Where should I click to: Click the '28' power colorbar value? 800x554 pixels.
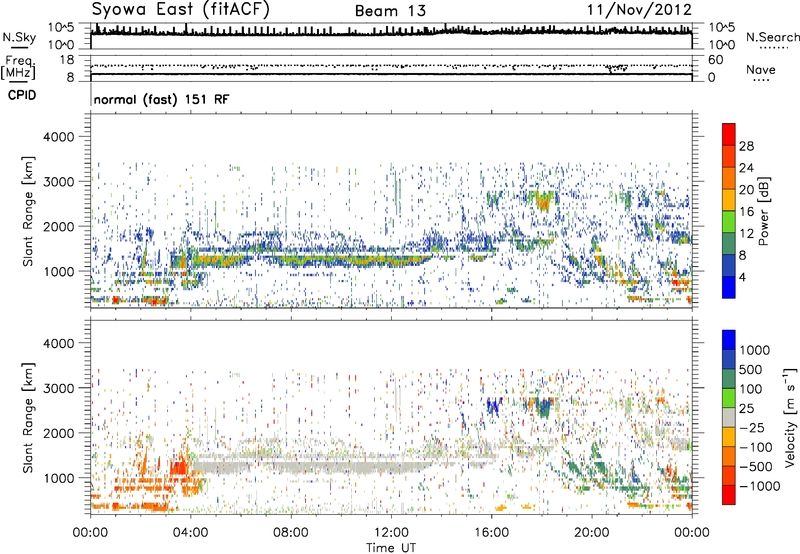(746, 146)
